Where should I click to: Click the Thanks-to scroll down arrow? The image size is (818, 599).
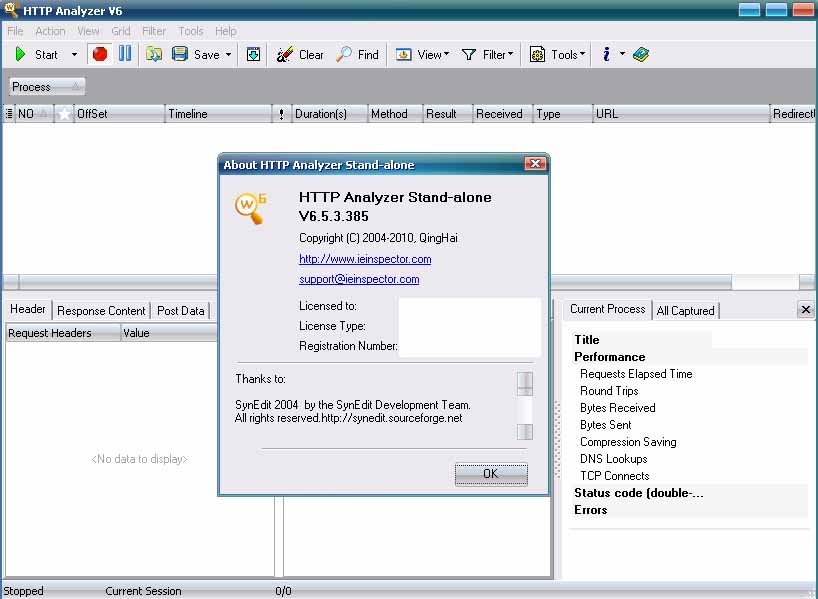click(525, 432)
